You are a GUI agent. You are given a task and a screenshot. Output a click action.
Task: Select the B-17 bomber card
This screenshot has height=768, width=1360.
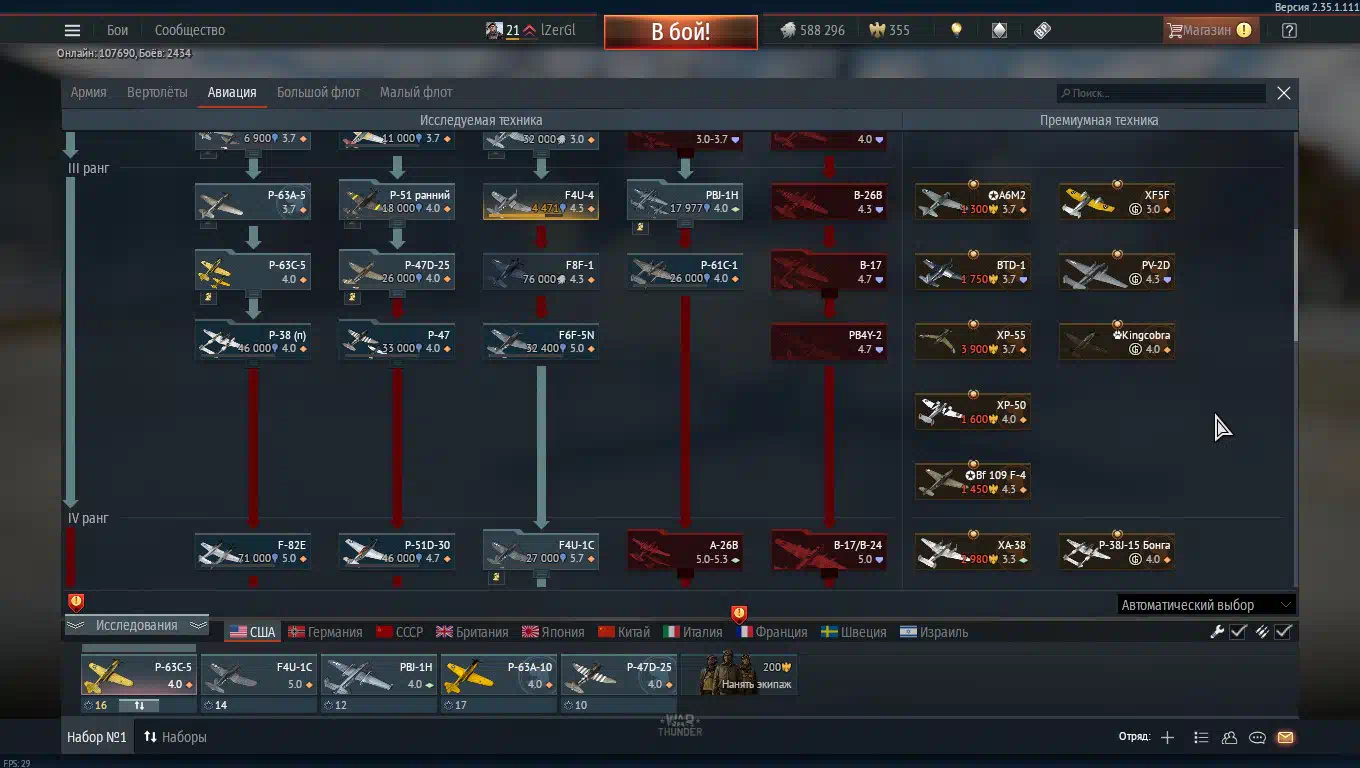point(829,272)
